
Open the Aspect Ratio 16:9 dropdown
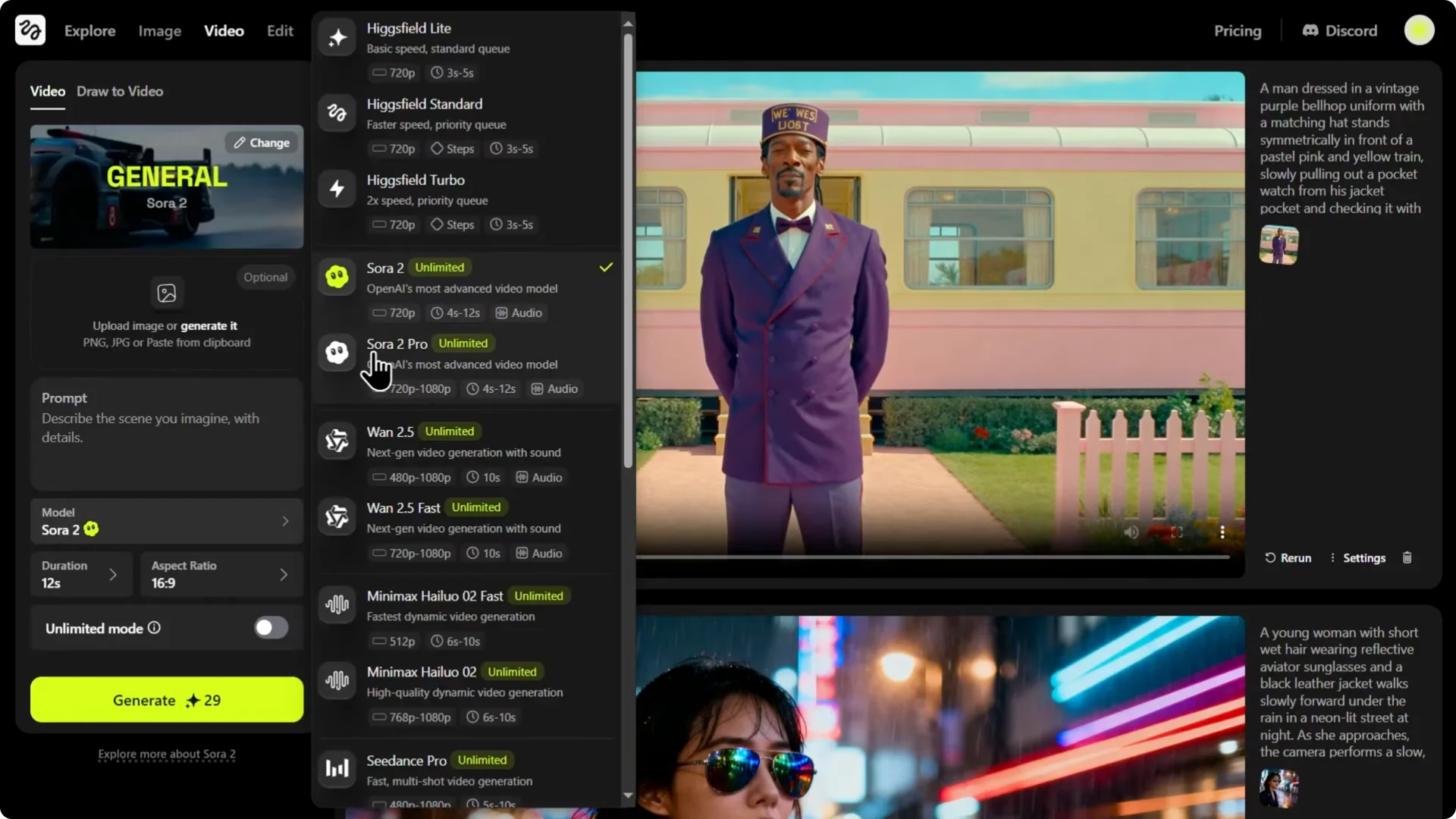[221, 575]
